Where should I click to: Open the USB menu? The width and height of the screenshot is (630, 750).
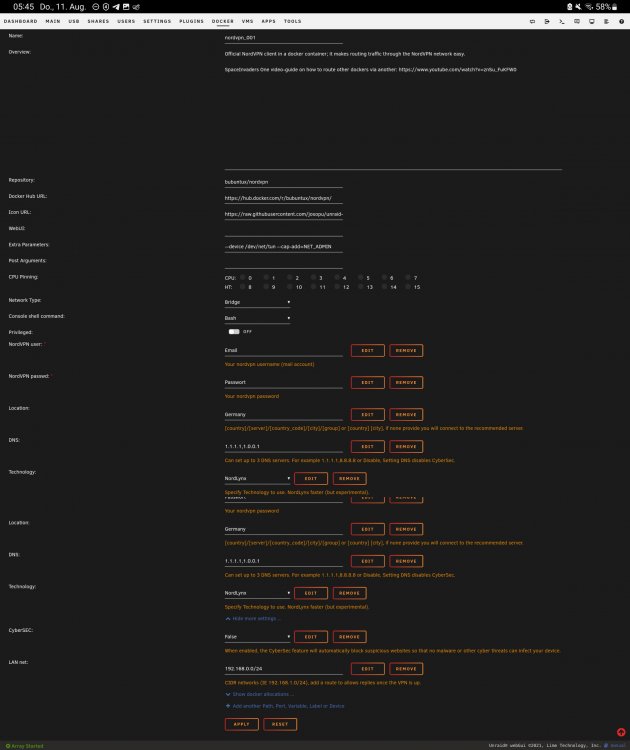[74, 22]
